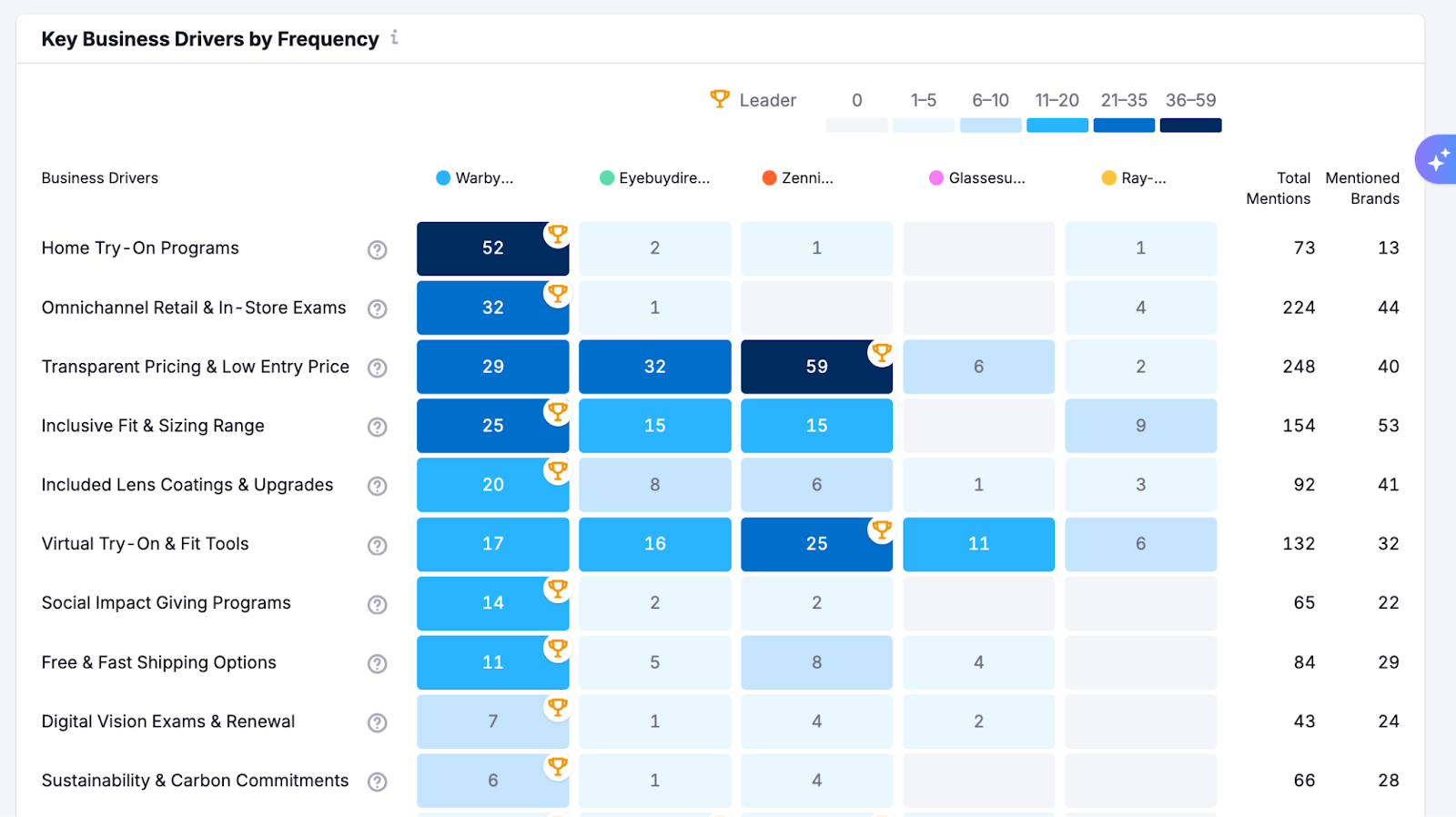Viewport: 1456px width, 817px height.
Task: Click the info icon beside Key Business Drivers title
Action: click(x=394, y=38)
